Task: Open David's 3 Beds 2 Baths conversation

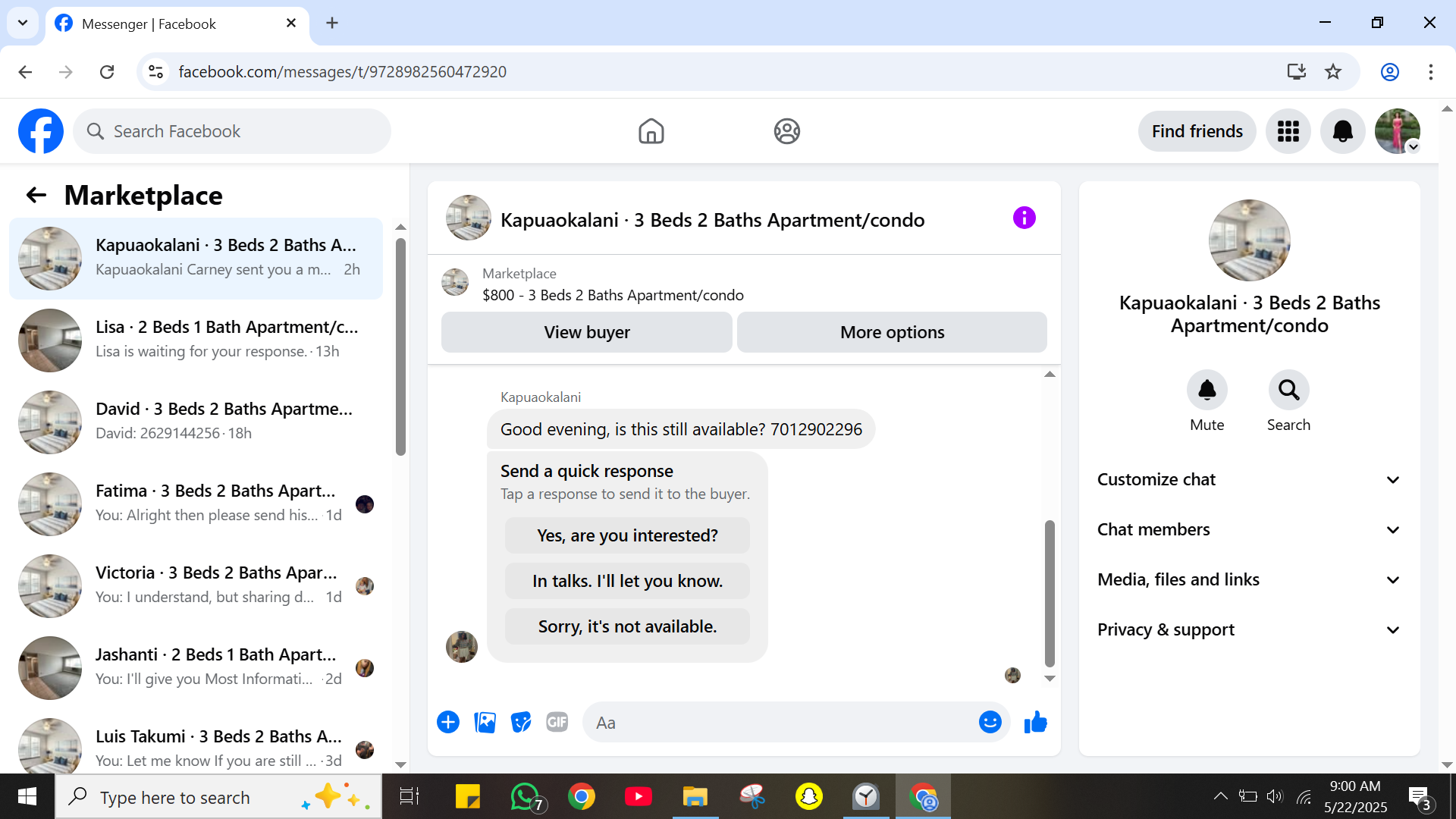Action: click(196, 422)
